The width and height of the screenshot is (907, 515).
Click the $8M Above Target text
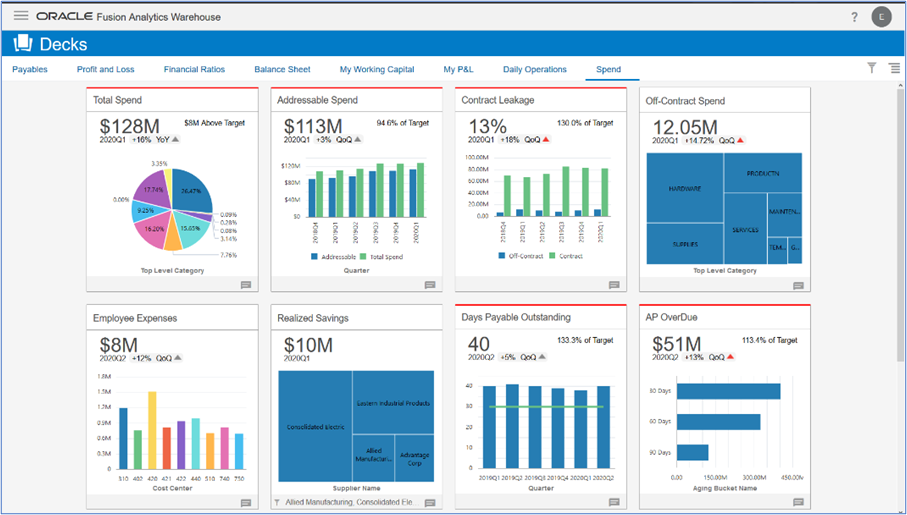click(214, 123)
